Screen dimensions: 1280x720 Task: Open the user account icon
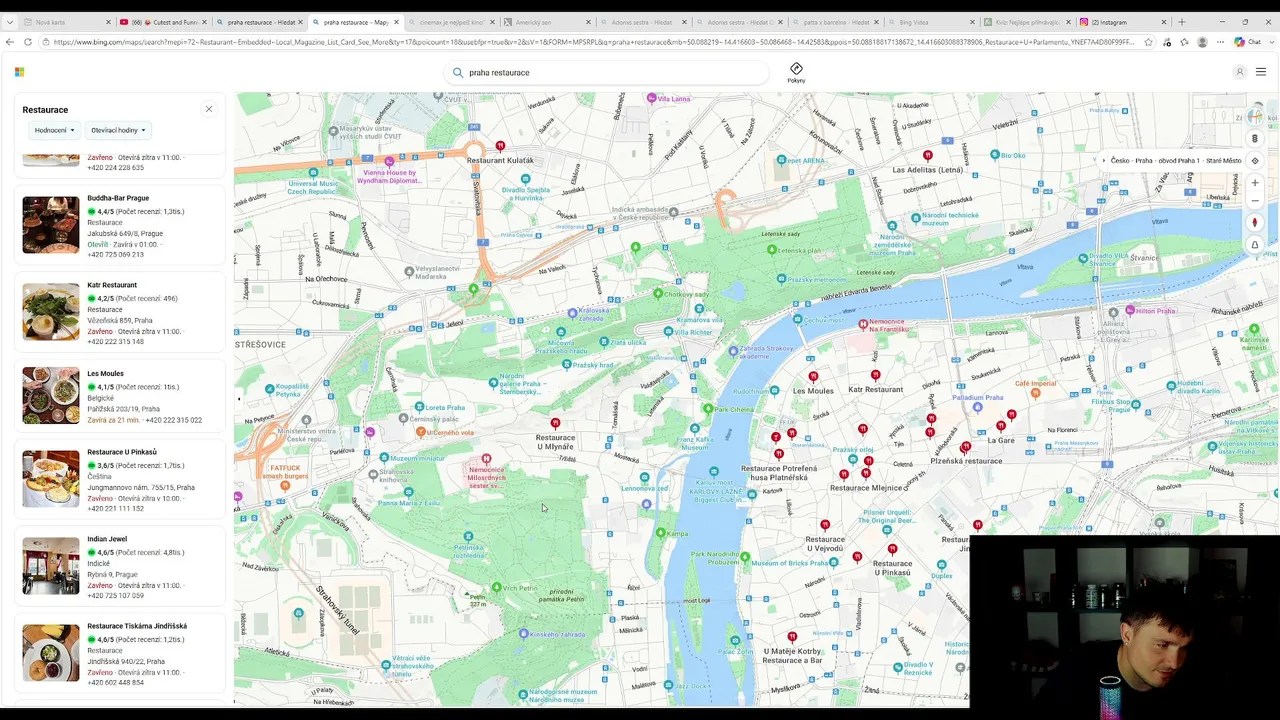(1240, 72)
